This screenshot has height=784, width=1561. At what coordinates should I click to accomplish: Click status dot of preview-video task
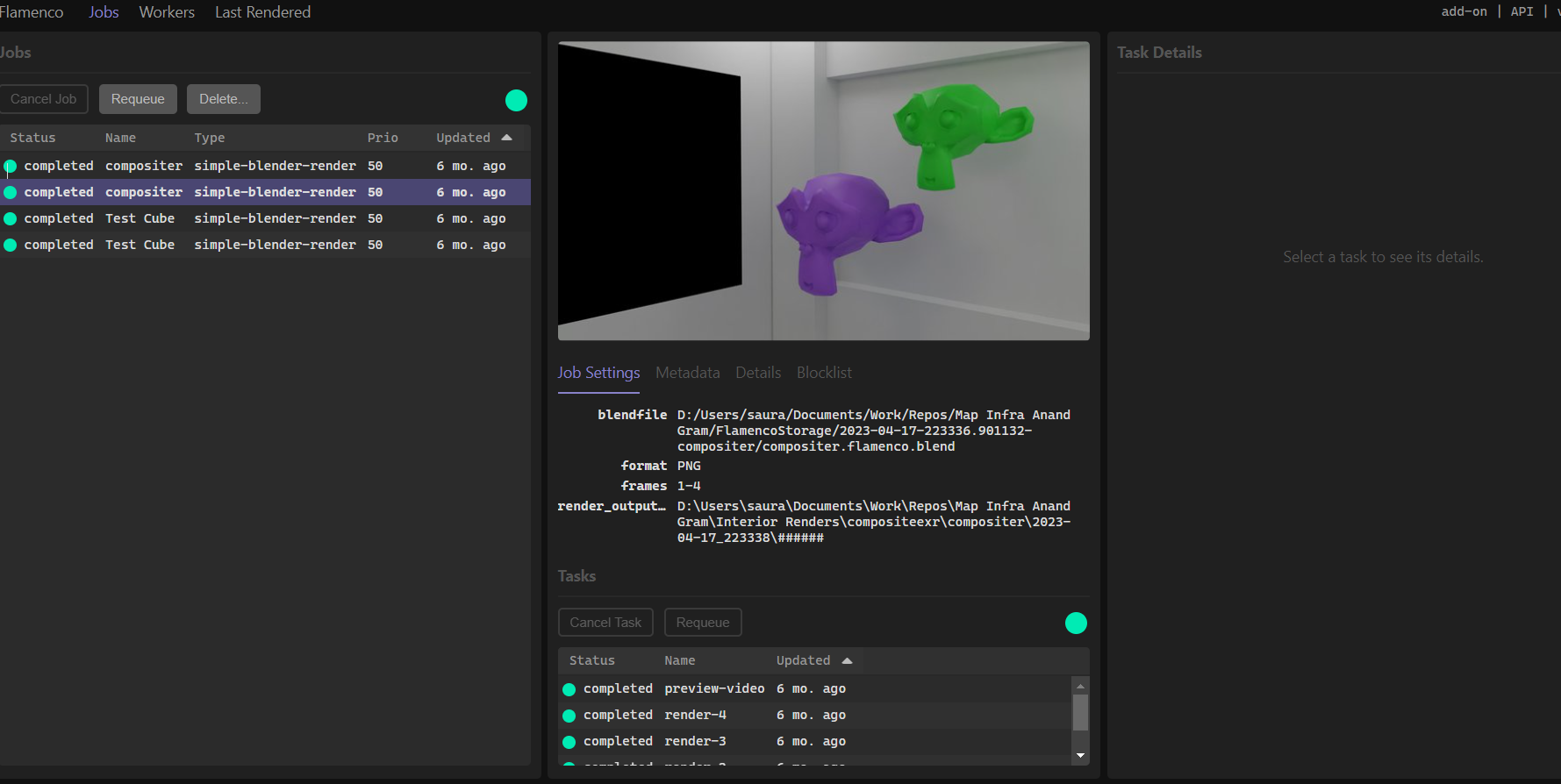[569, 689]
